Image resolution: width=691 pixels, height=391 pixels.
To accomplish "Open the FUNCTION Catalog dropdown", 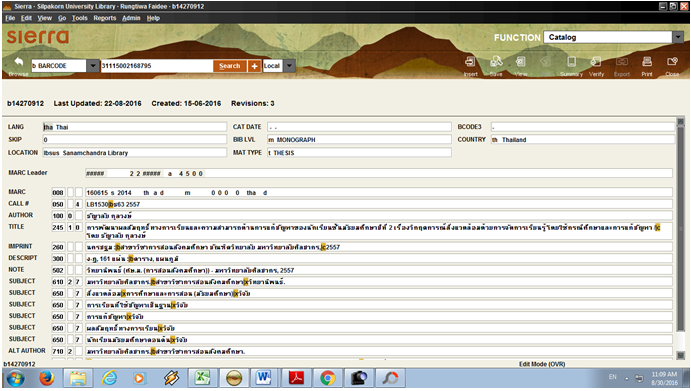I will coord(678,37).
